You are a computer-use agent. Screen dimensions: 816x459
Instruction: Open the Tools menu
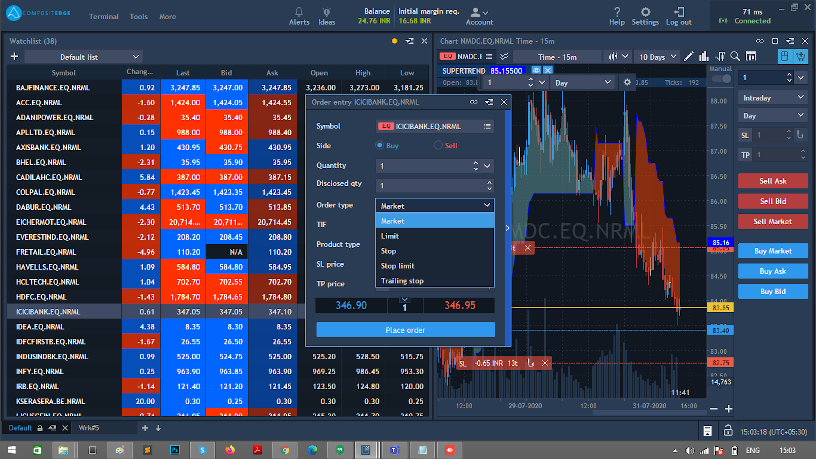138,17
